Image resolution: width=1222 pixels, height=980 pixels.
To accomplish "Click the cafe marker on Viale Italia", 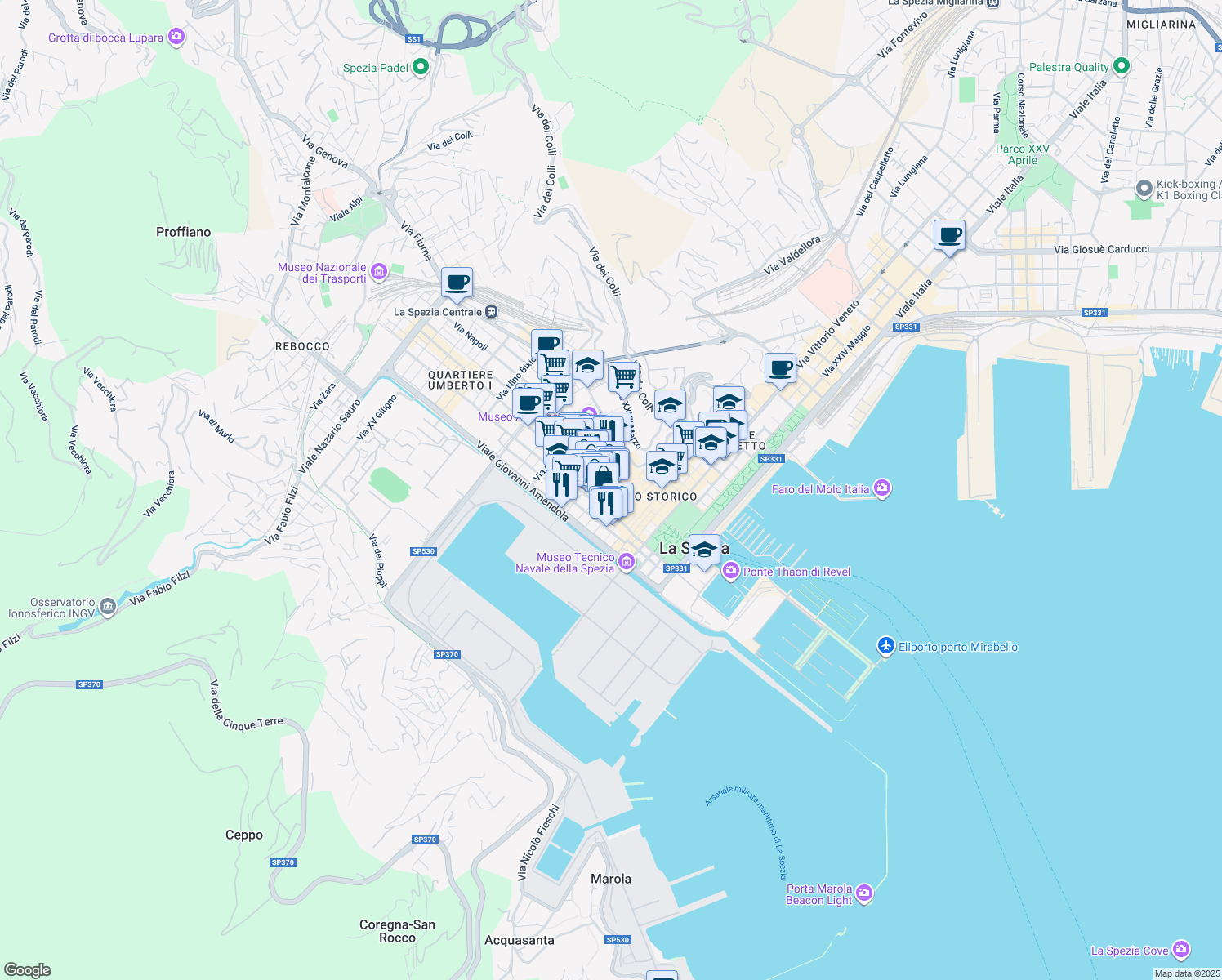I will click(x=949, y=236).
